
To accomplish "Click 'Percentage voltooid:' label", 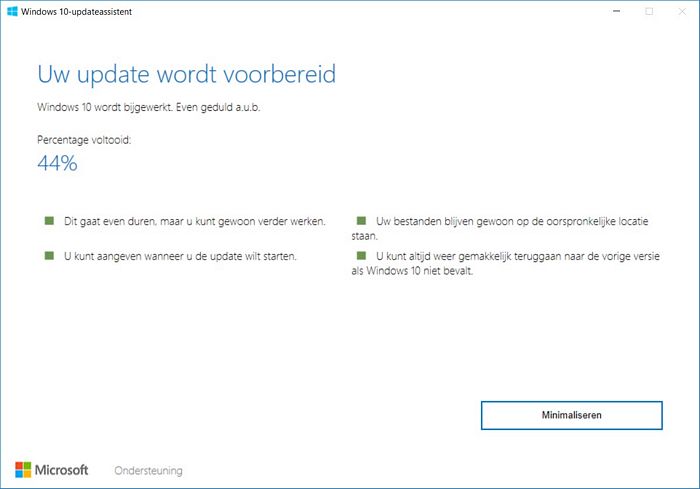I will (84, 140).
